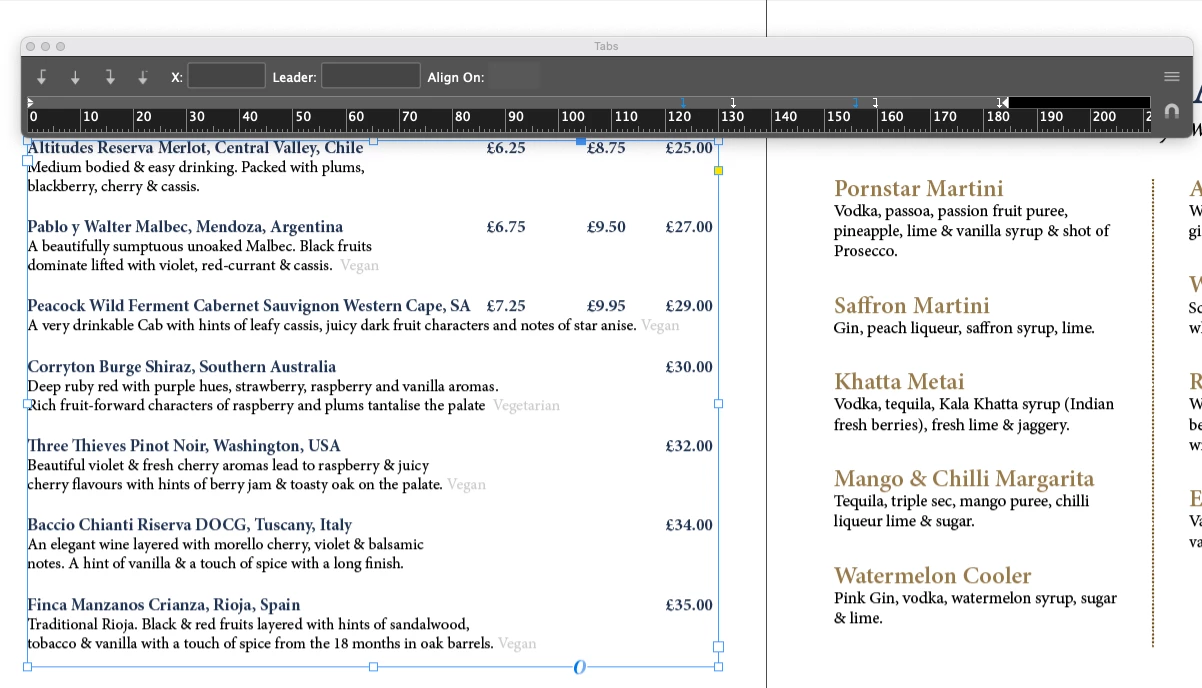This screenshot has height=688, width=1202.
Task: Click the £6.25 price
Action: tap(506, 147)
